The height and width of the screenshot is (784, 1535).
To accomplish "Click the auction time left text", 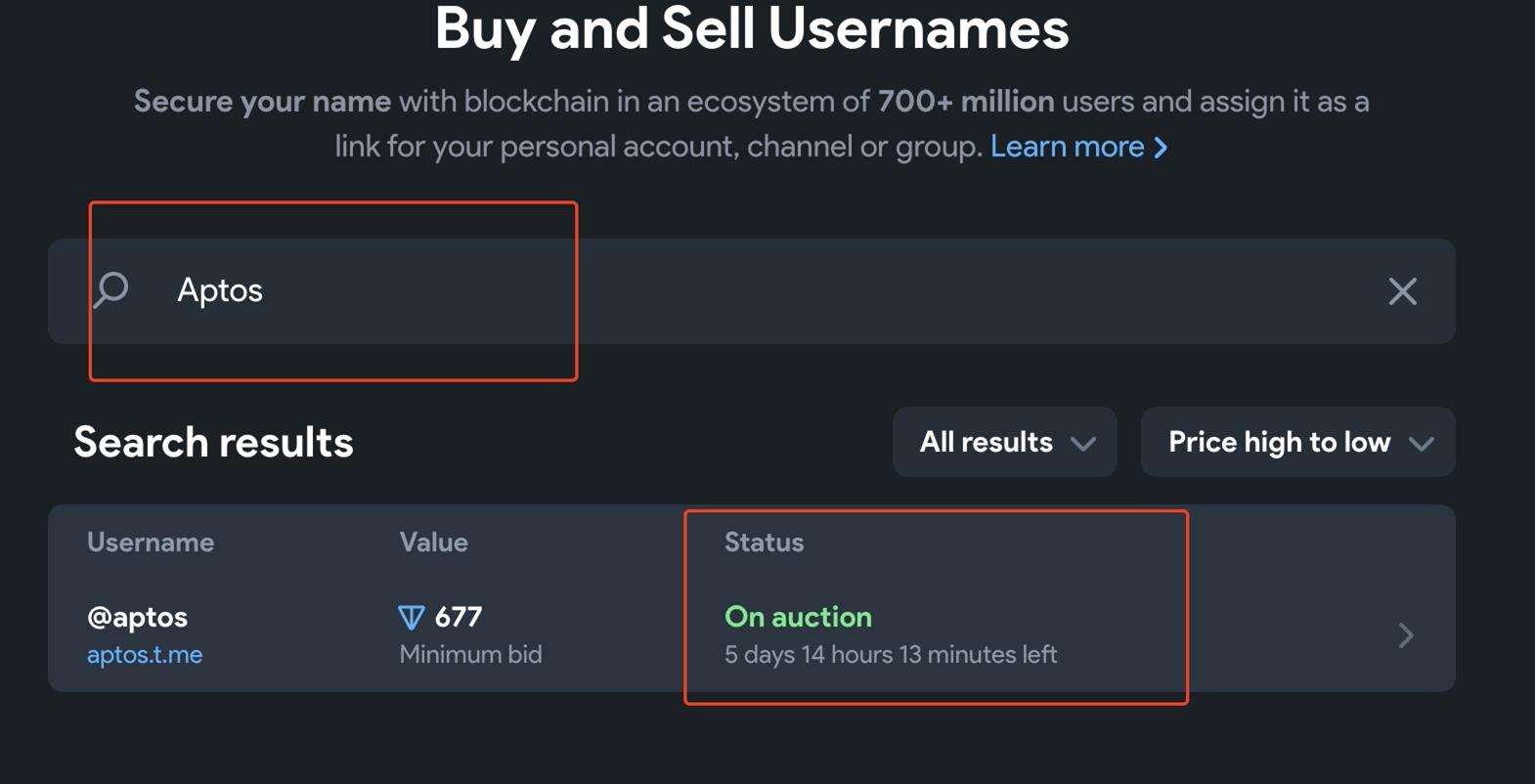I will click(x=890, y=655).
